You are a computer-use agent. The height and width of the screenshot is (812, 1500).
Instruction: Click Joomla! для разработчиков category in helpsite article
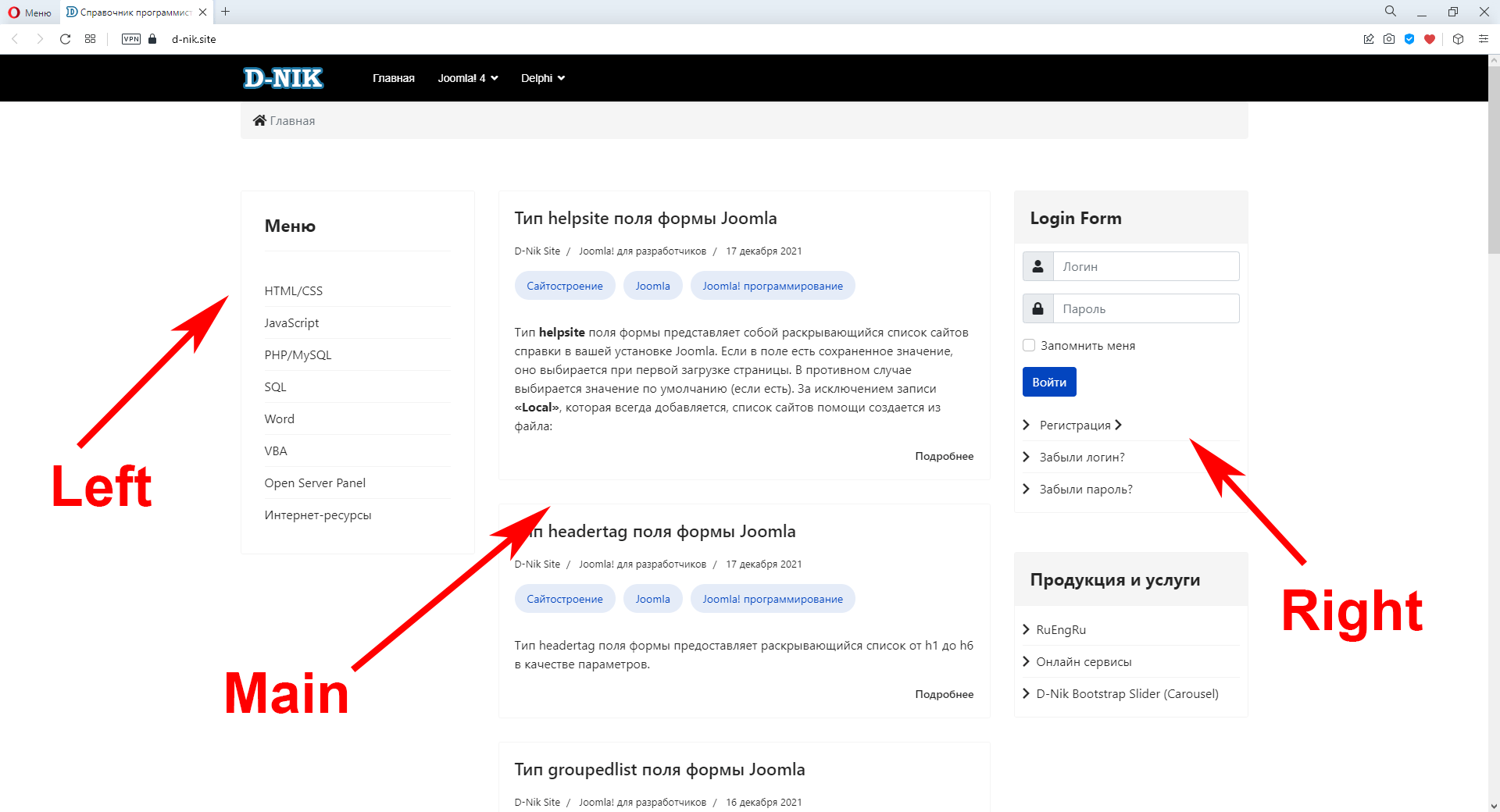pyautogui.click(x=642, y=251)
